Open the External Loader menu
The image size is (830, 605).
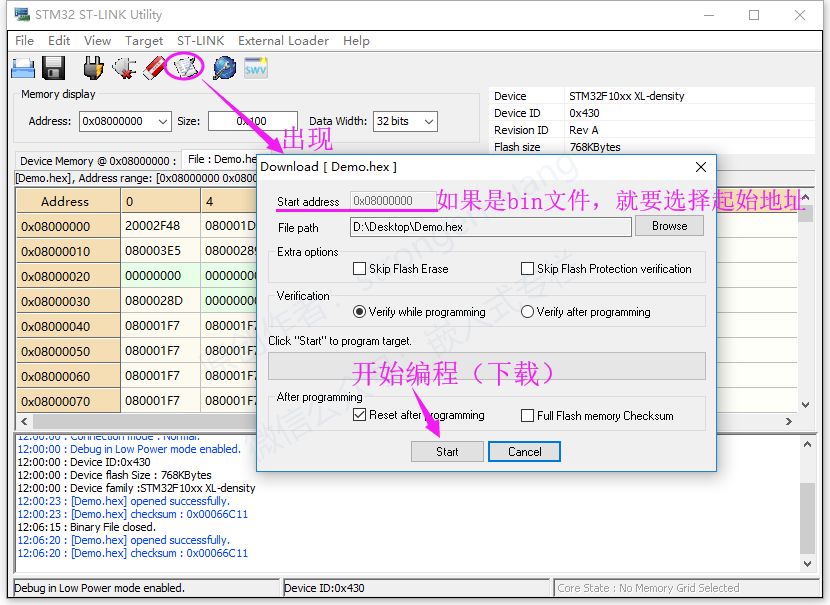tap(283, 41)
